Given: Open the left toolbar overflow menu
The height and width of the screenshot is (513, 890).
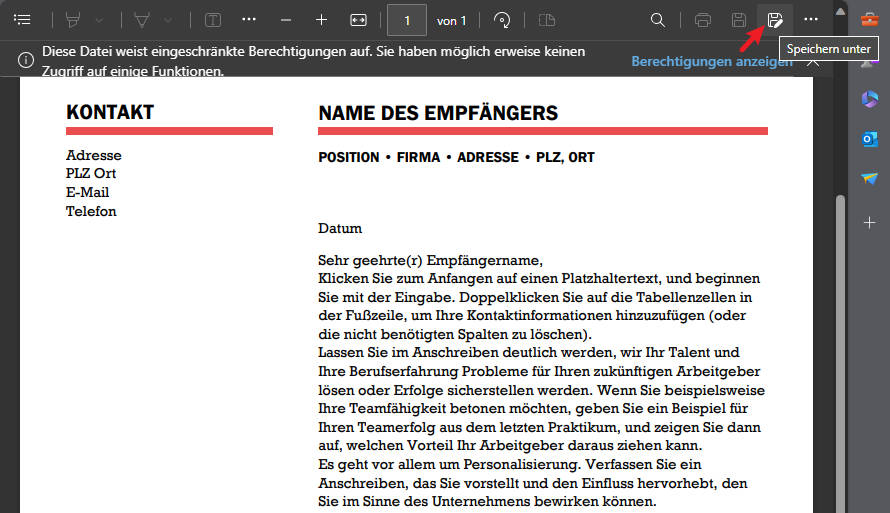Looking at the screenshot, I should pos(249,20).
